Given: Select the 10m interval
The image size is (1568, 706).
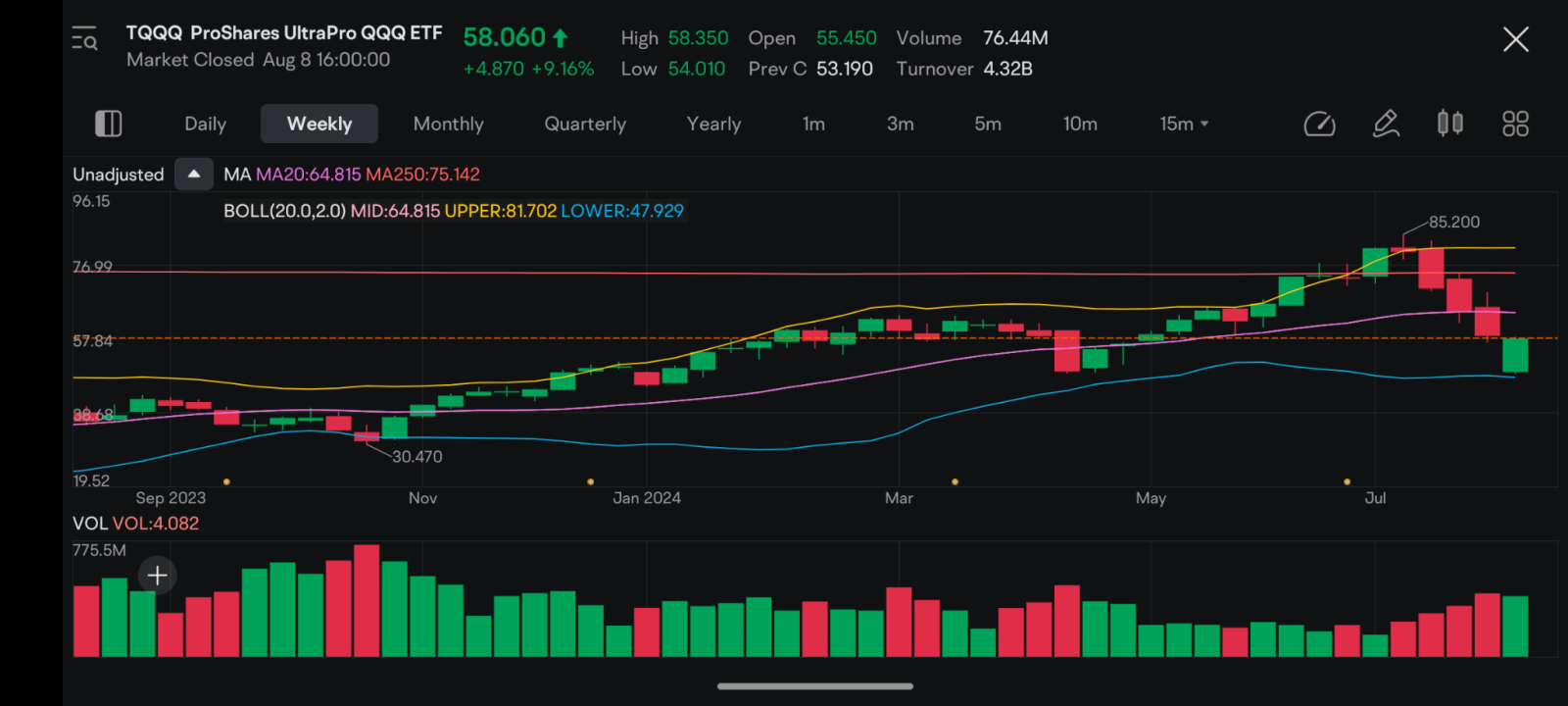Looking at the screenshot, I should pyautogui.click(x=1080, y=124).
